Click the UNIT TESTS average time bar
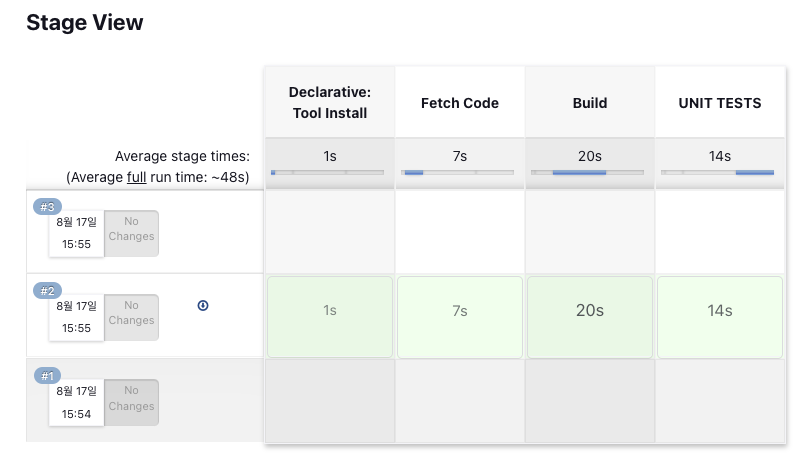This screenshot has height=460, width=812. click(720, 172)
